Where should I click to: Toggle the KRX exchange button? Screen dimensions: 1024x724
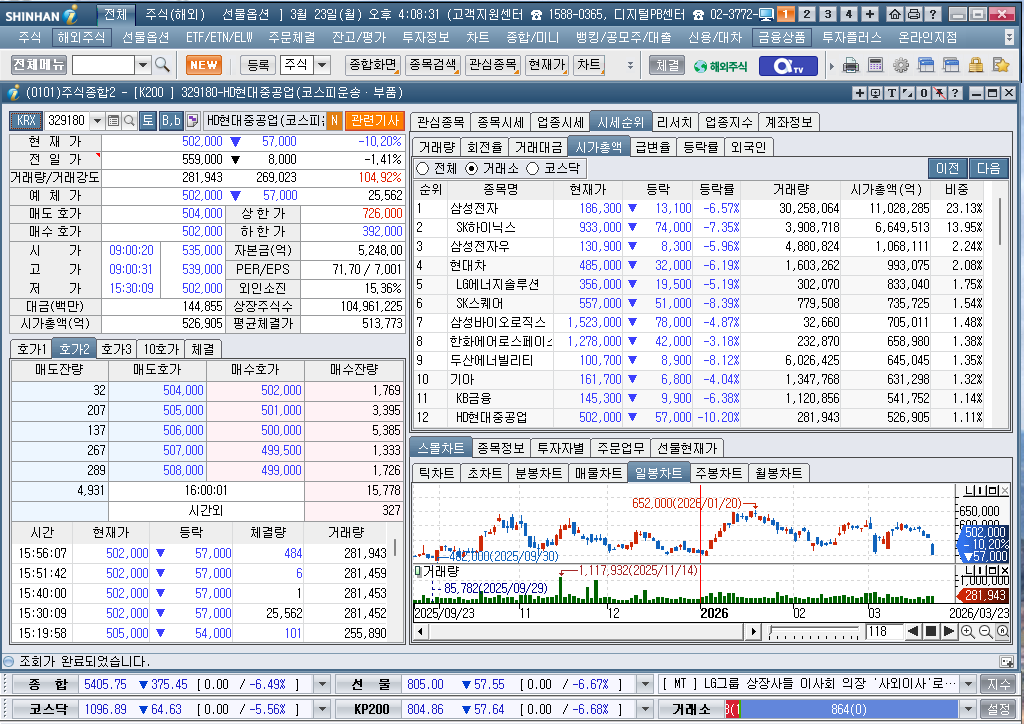tap(26, 121)
